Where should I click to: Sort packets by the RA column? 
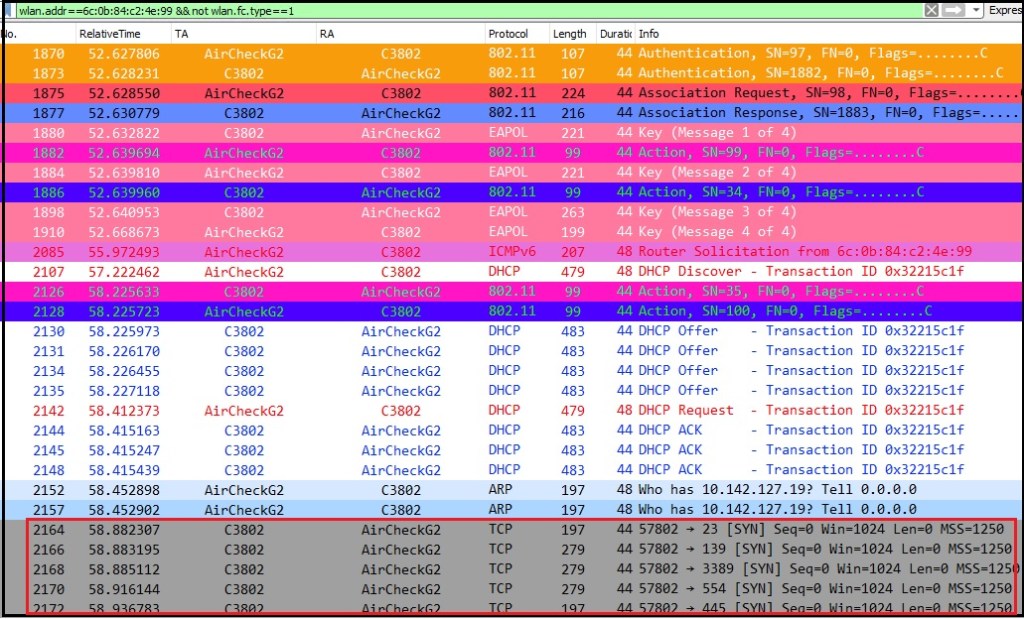click(x=400, y=33)
